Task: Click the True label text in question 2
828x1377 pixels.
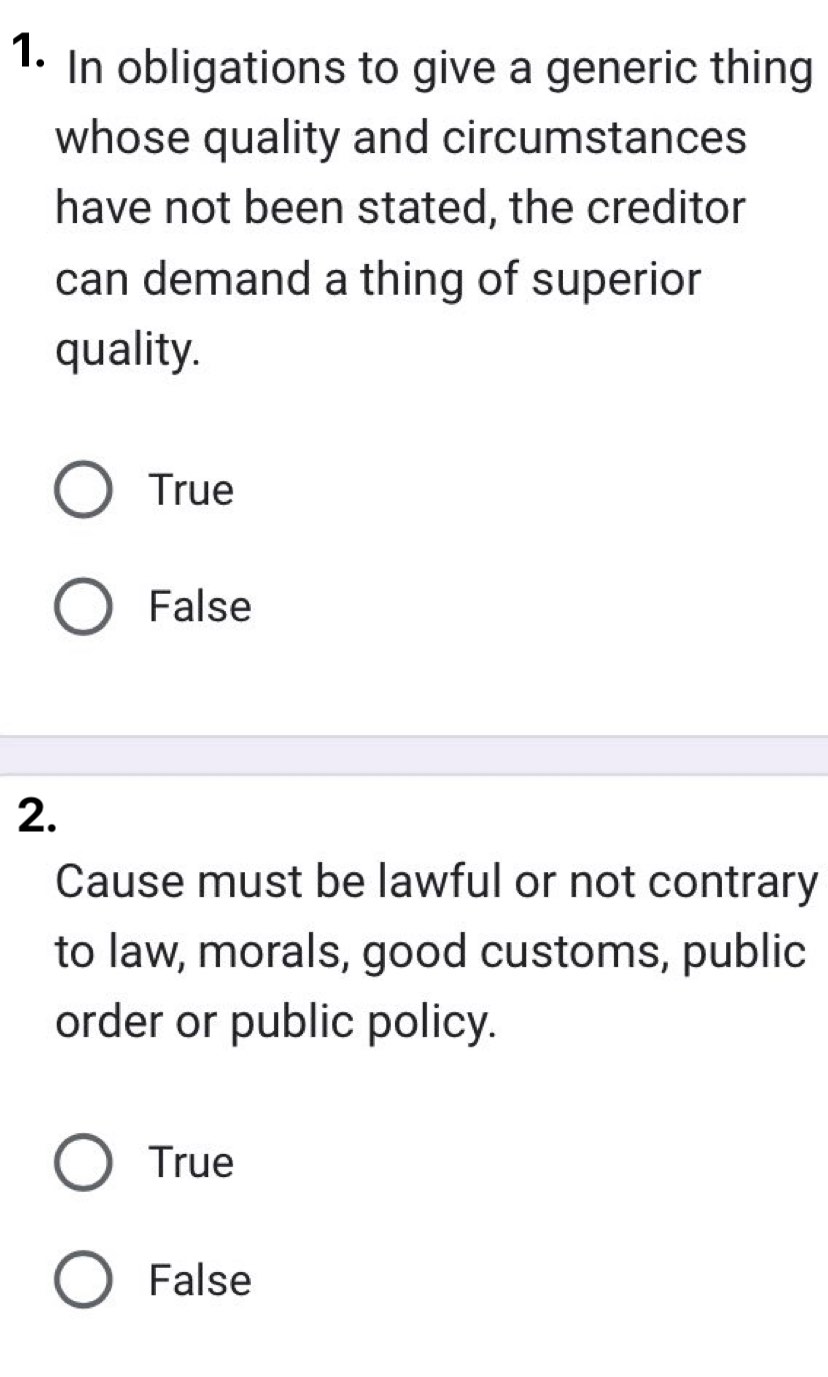Action: (190, 1162)
